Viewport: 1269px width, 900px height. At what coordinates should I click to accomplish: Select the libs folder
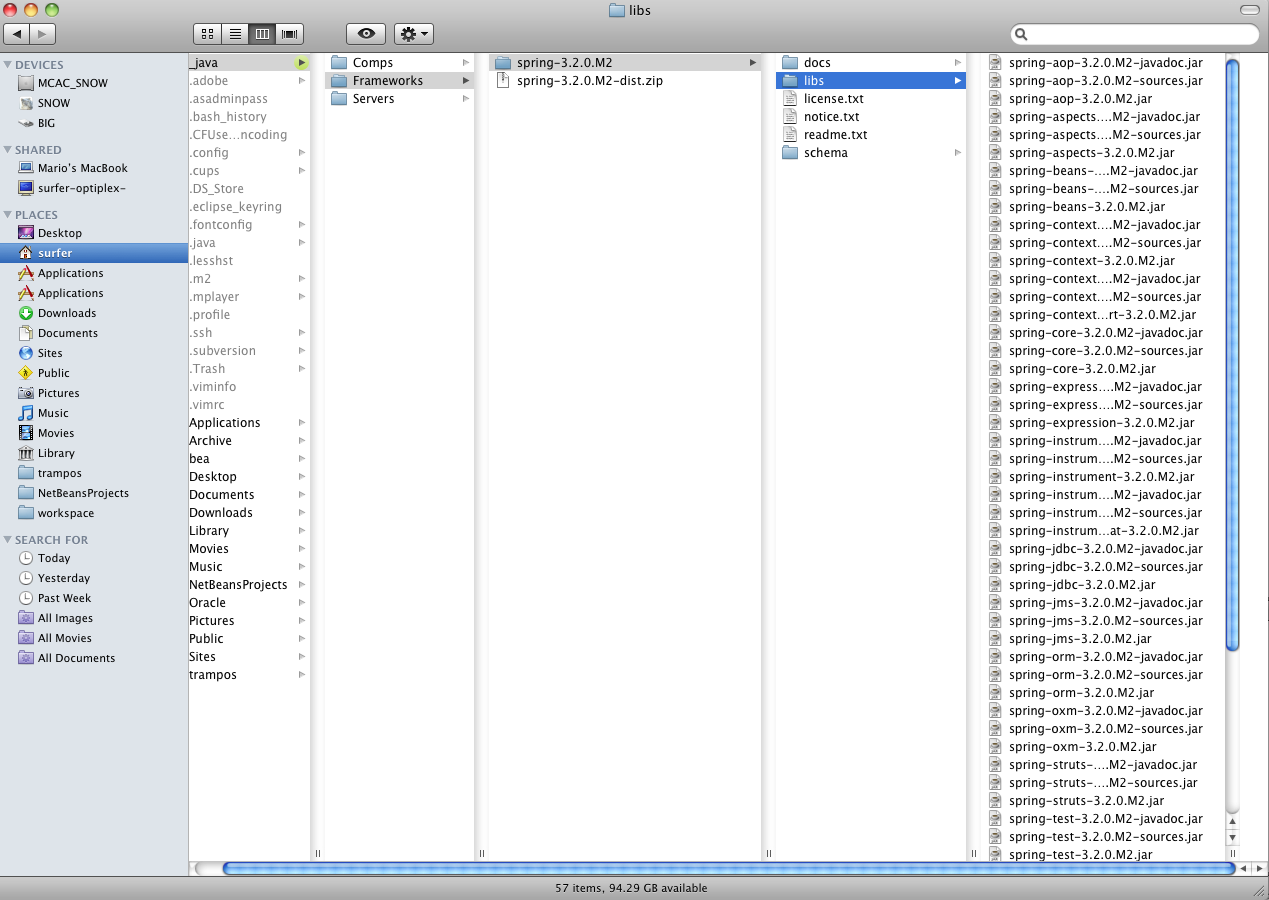click(871, 81)
